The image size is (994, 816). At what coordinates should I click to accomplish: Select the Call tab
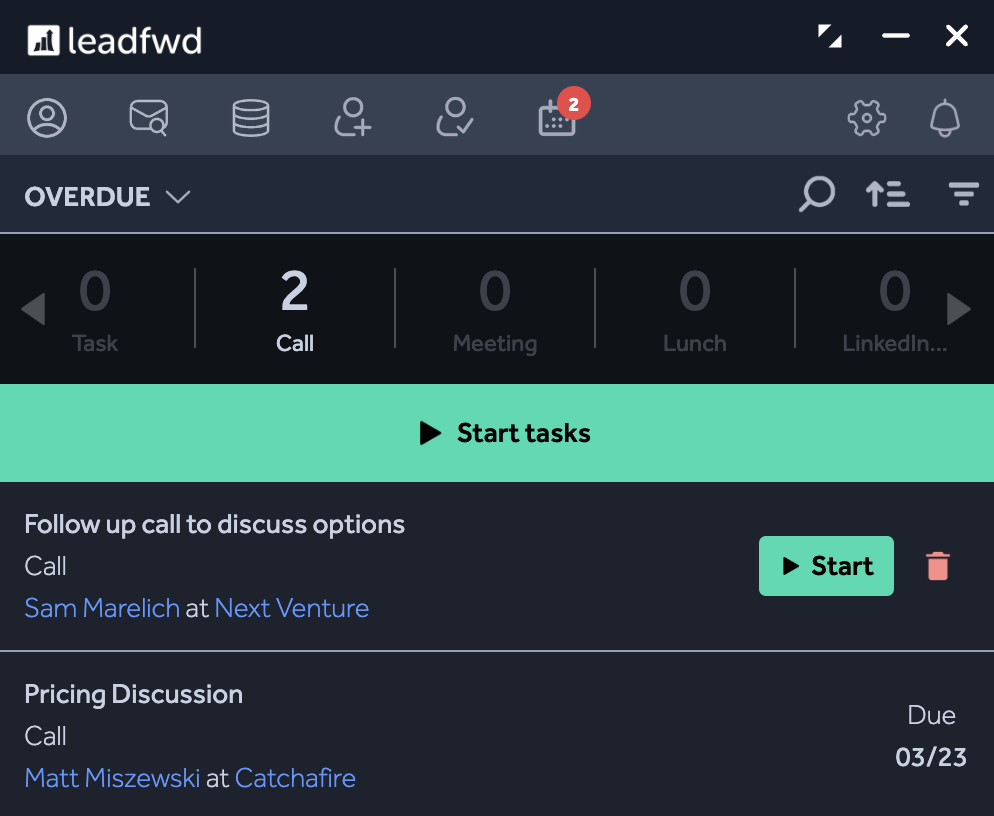coord(295,309)
